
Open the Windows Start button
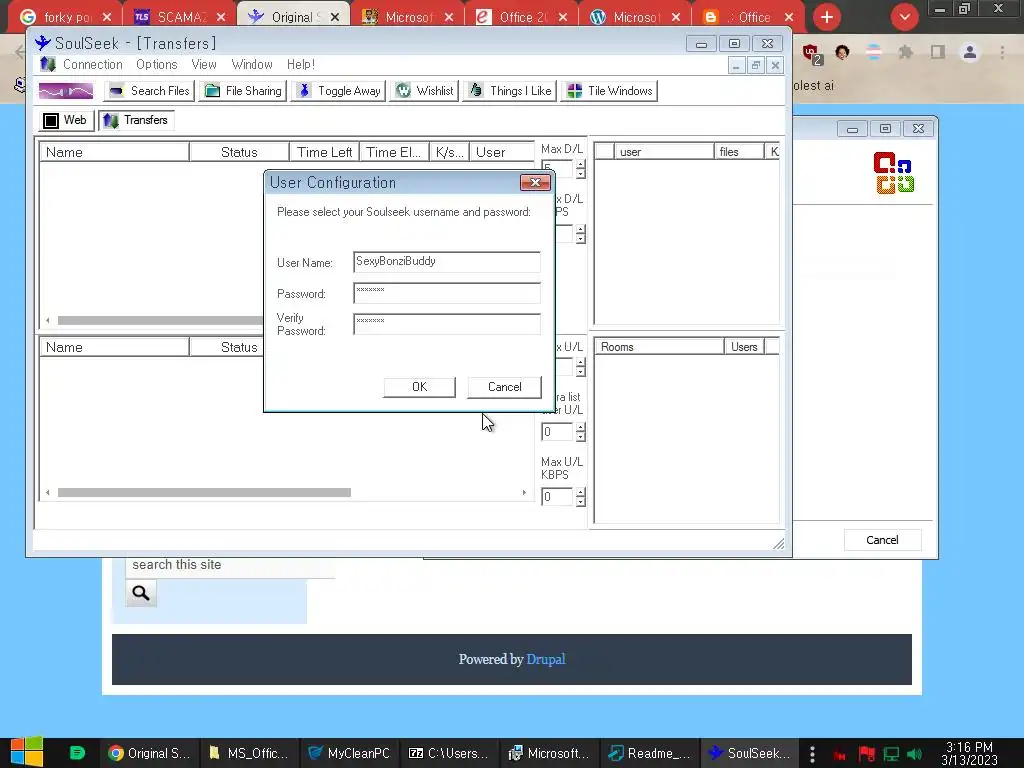tap(27, 752)
